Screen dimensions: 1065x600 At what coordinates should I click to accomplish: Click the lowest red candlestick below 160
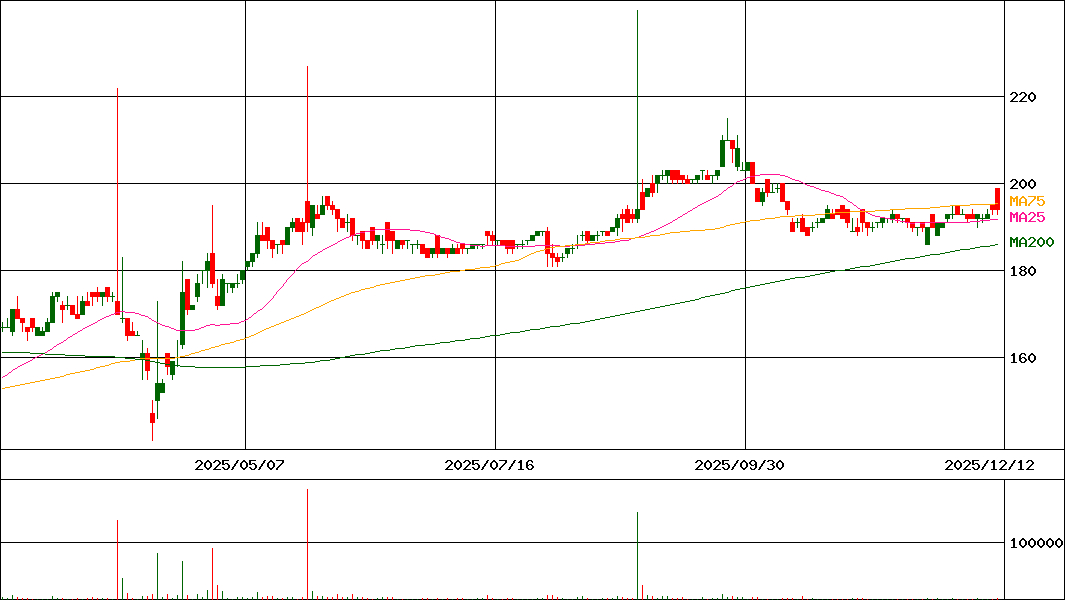pyautogui.click(x=152, y=418)
